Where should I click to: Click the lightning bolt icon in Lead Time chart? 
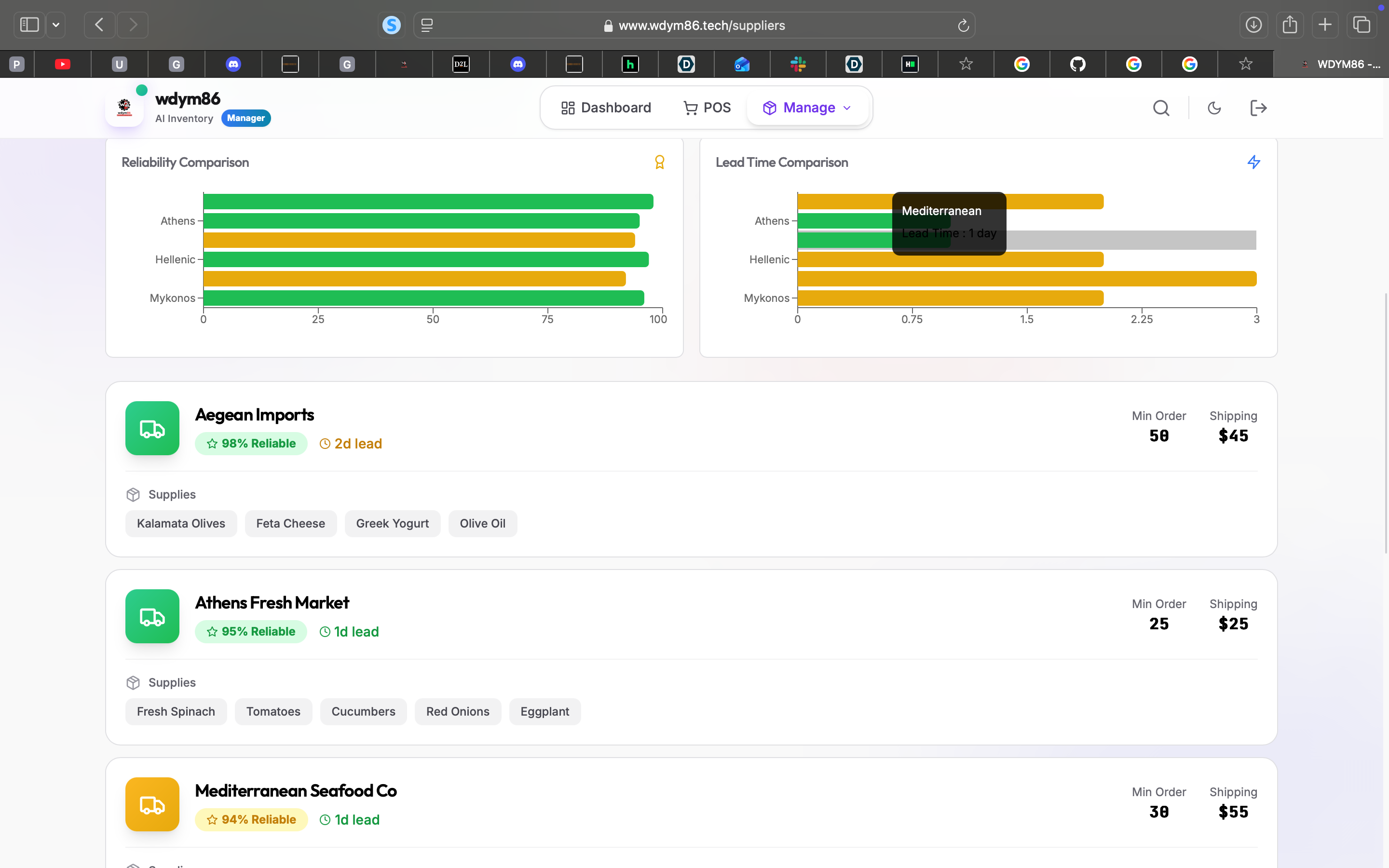(1253, 163)
